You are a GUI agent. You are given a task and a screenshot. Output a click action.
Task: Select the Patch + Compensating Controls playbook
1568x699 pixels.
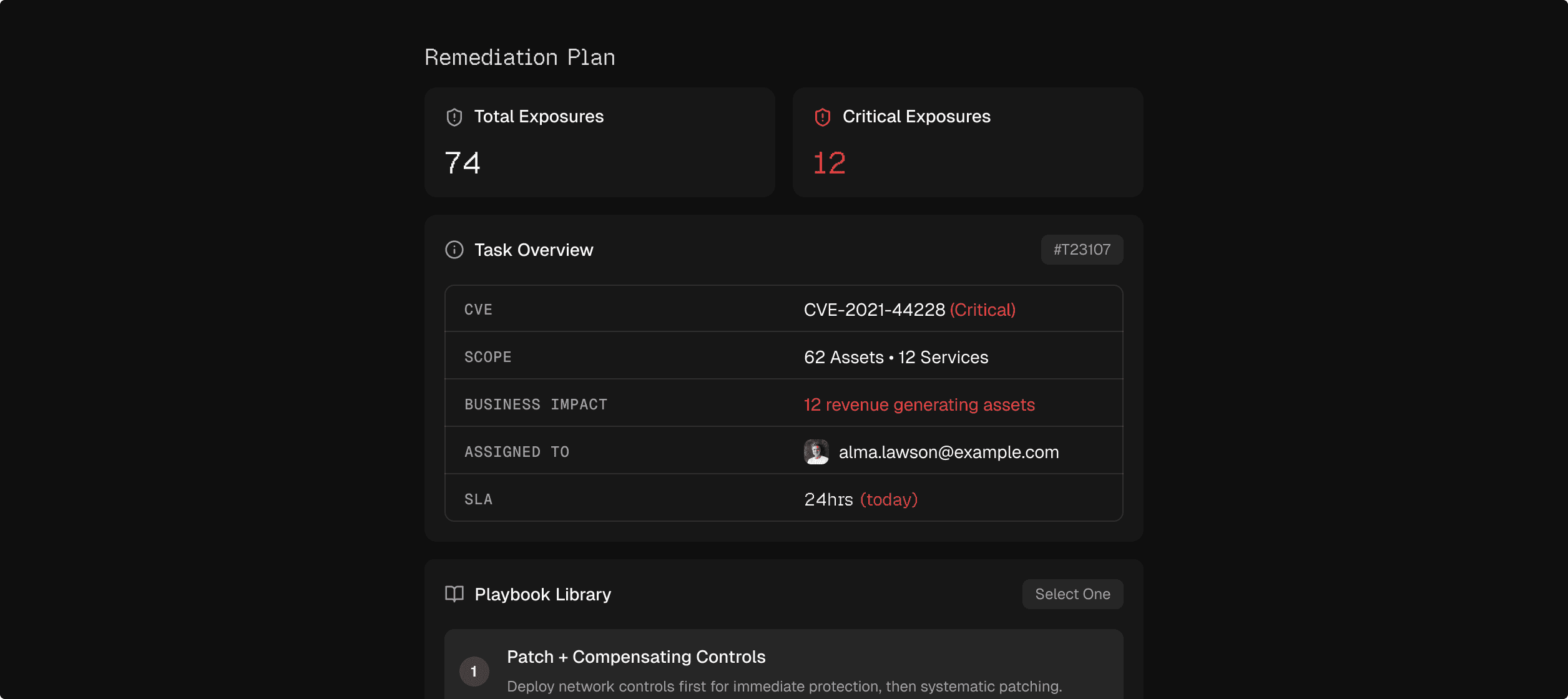(x=636, y=657)
